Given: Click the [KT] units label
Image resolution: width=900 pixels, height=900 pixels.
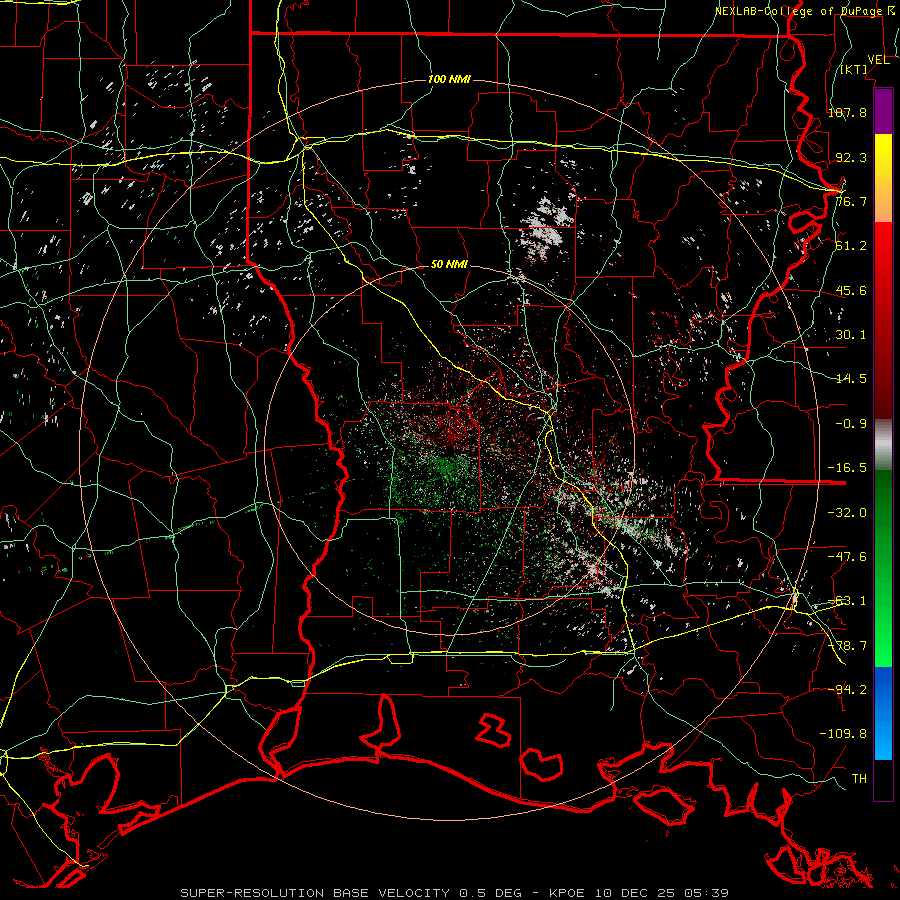Looking at the screenshot, I should [854, 69].
